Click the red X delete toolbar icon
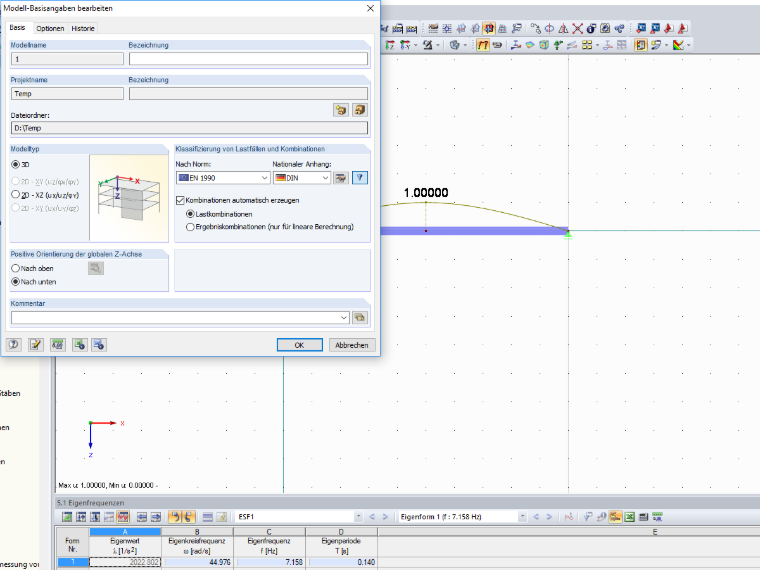 pos(577,29)
